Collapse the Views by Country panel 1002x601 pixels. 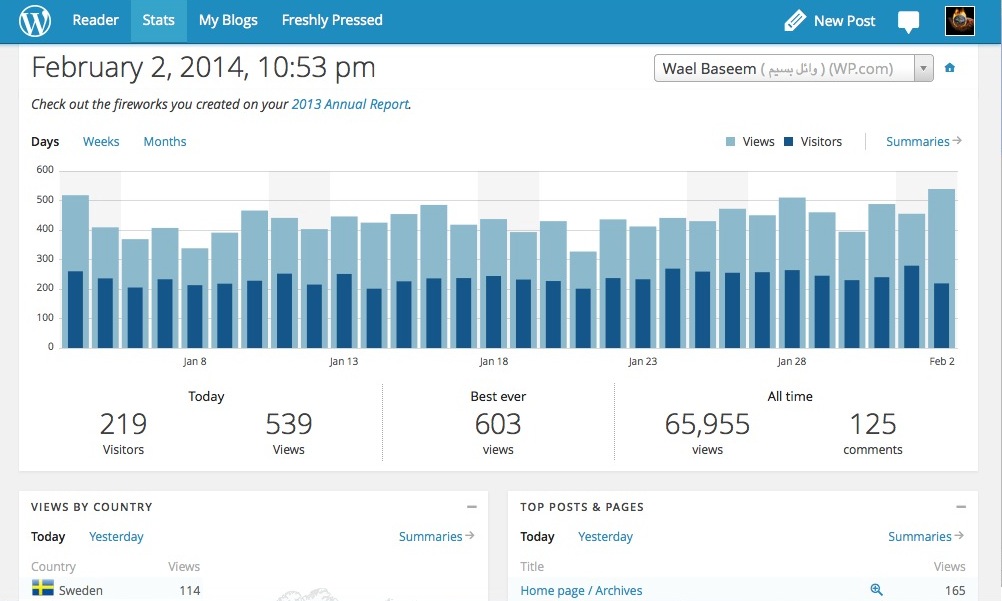(471, 507)
